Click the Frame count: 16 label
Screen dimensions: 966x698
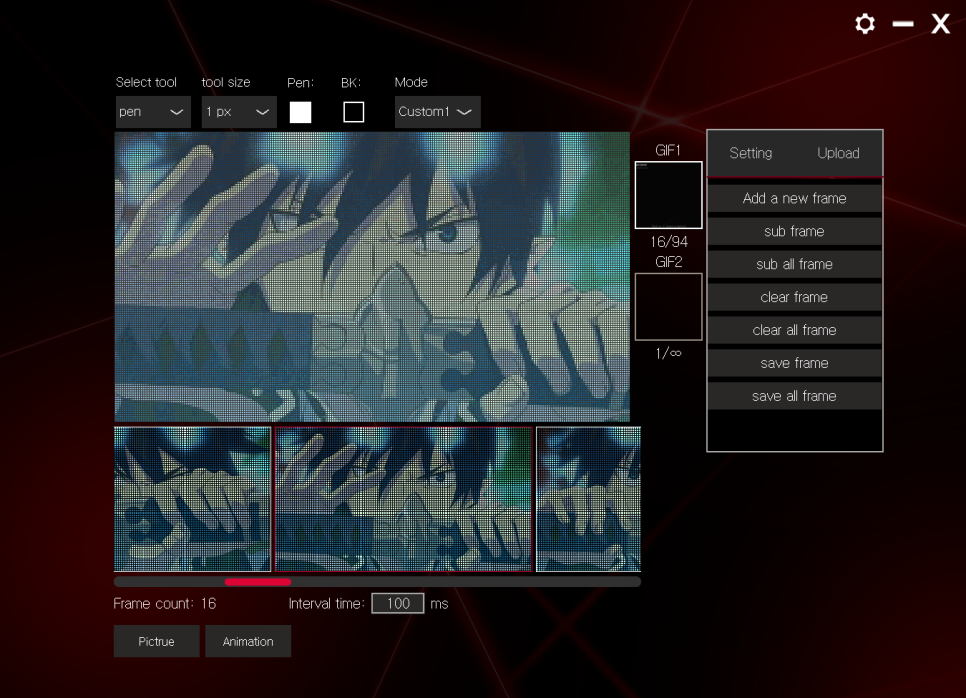(x=164, y=604)
